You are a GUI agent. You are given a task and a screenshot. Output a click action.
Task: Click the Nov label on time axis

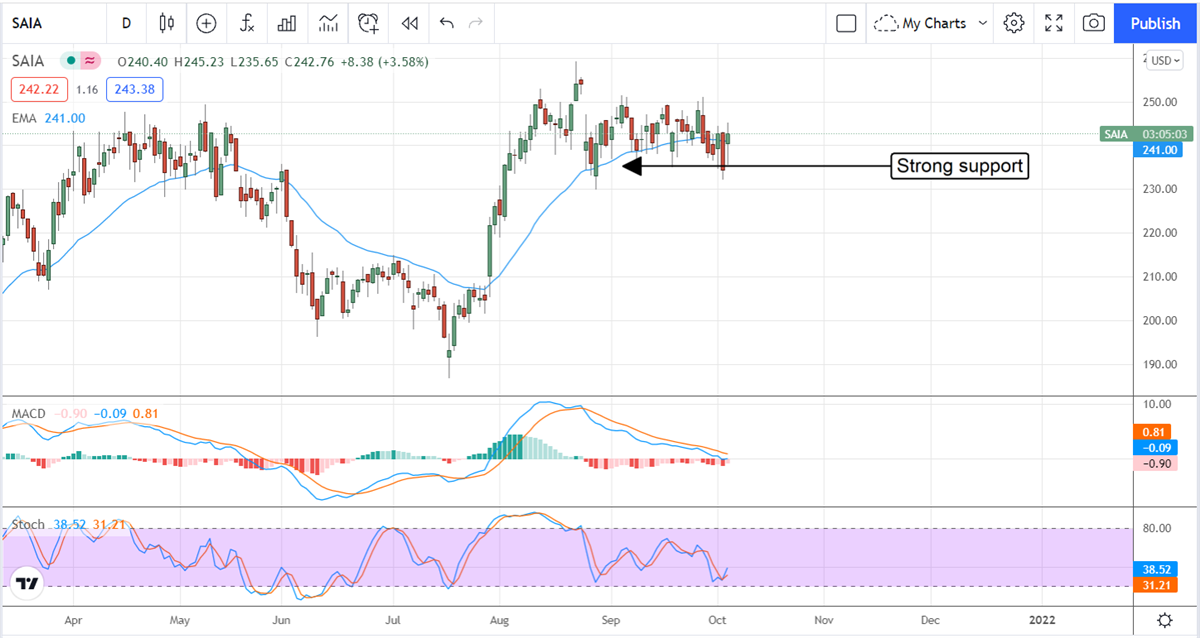pyautogui.click(x=822, y=620)
